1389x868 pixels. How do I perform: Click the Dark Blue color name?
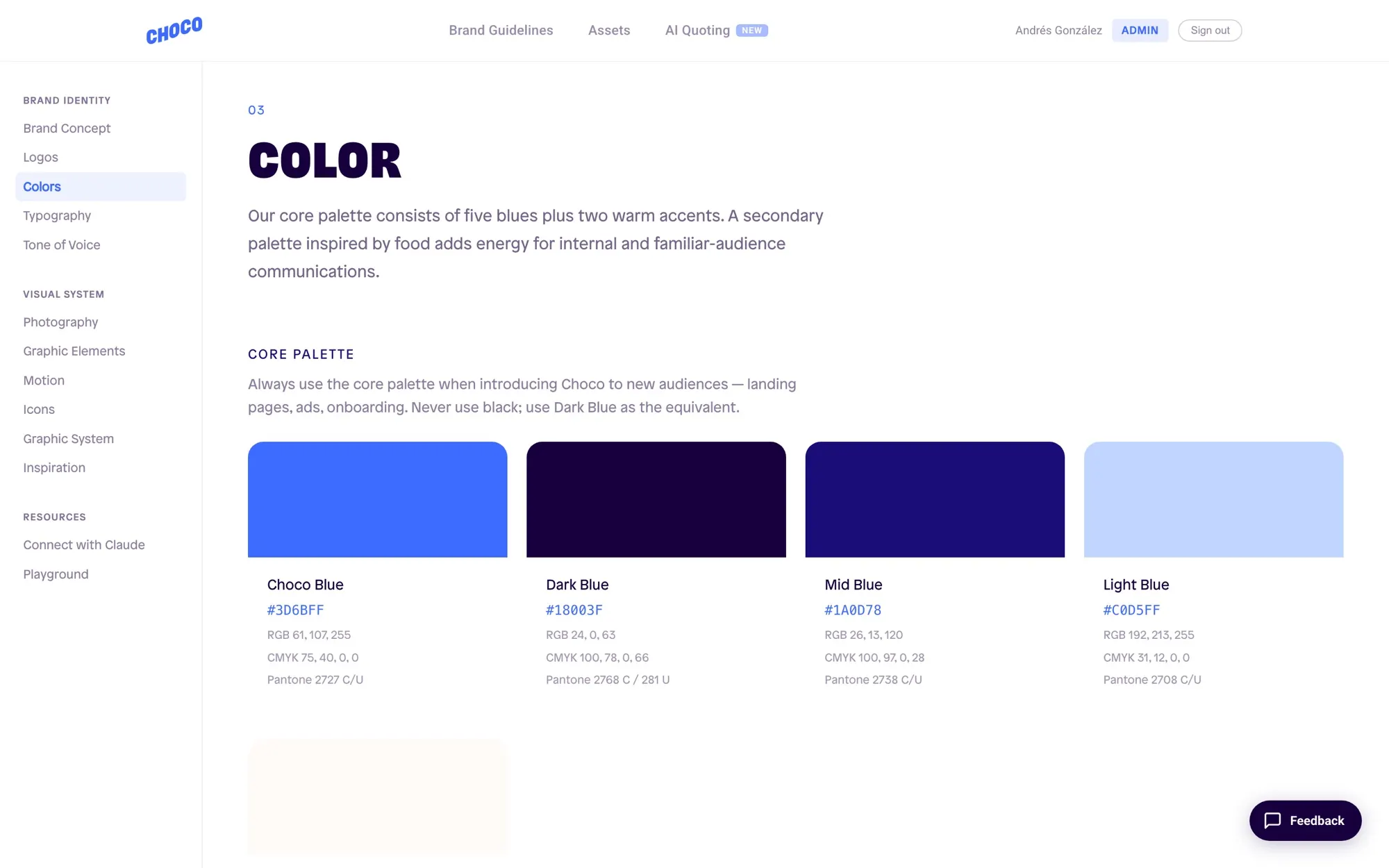coord(577,585)
